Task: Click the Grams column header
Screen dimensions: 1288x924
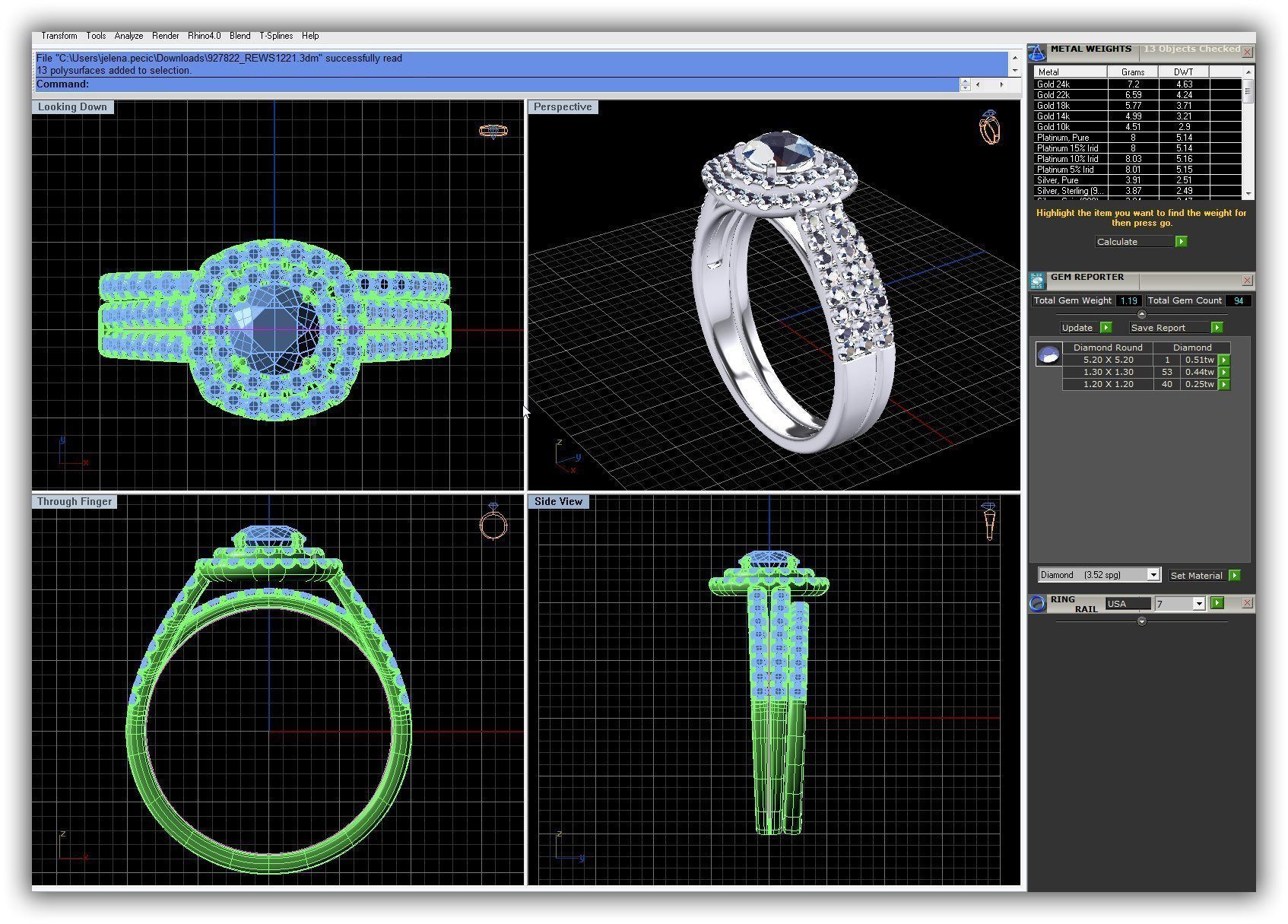Action: [x=1132, y=71]
